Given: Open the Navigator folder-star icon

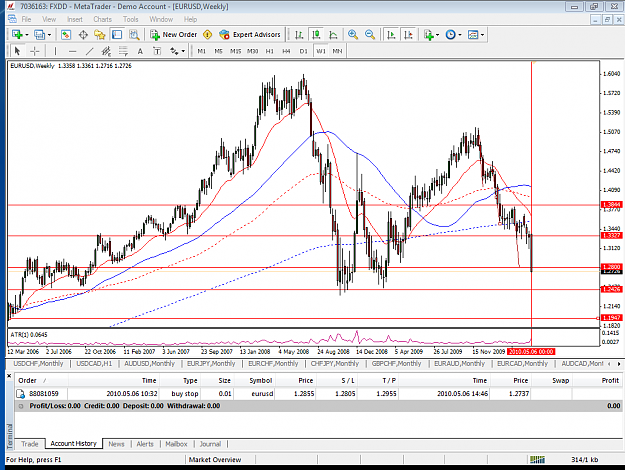Looking at the screenshot, I should pyautogui.click(x=99, y=35).
